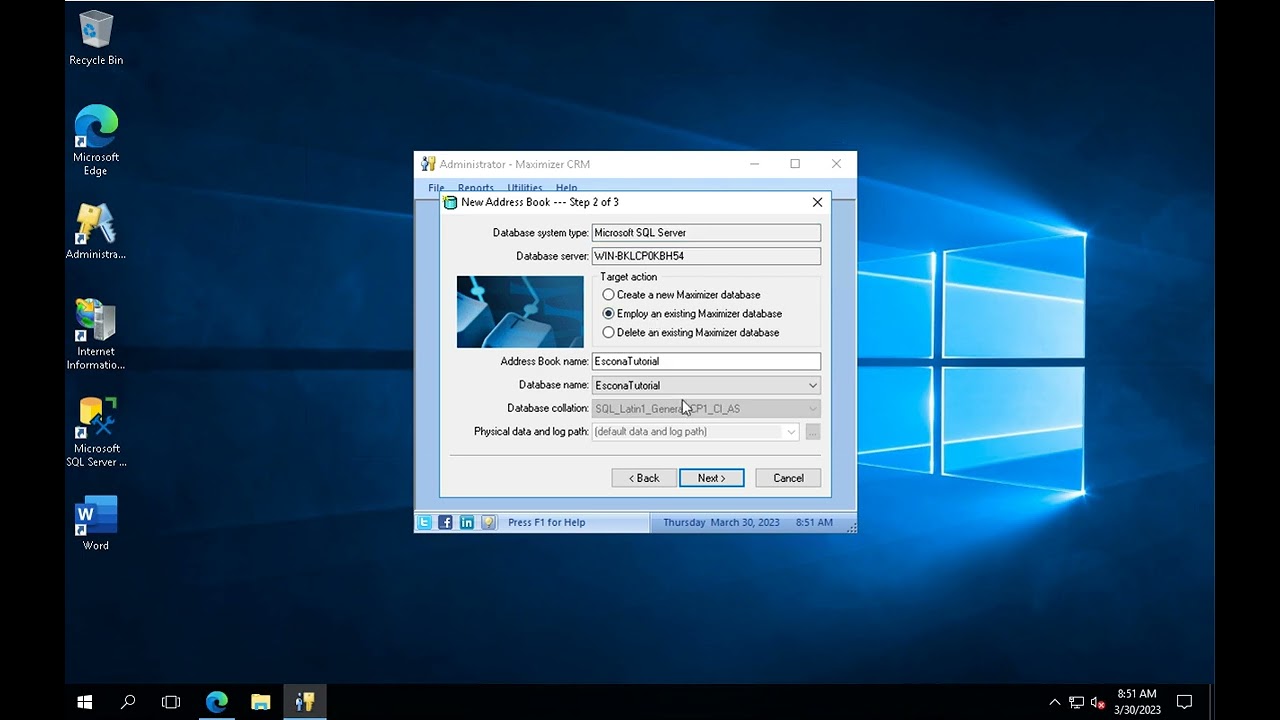Open the Action Center notifications

pyautogui.click(x=1185, y=702)
